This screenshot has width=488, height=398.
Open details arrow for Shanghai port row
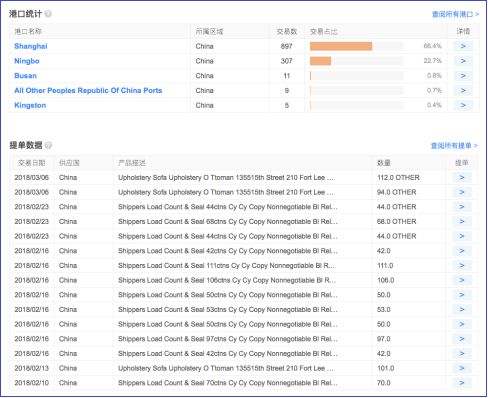pyautogui.click(x=463, y=46)
